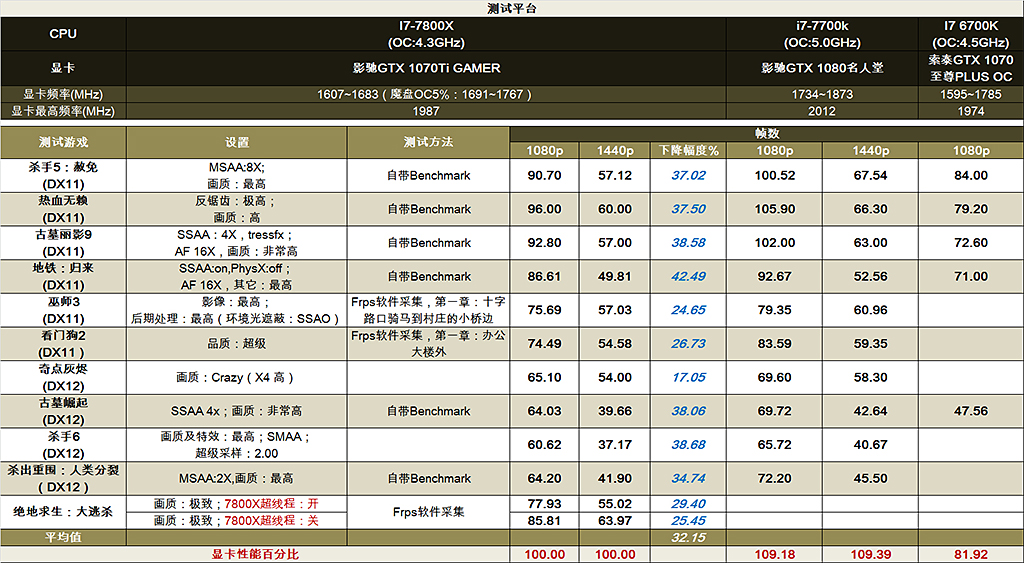
Task: Click the SSAA：4X，tressfx settings cell
Action: [x=236, y=243]
